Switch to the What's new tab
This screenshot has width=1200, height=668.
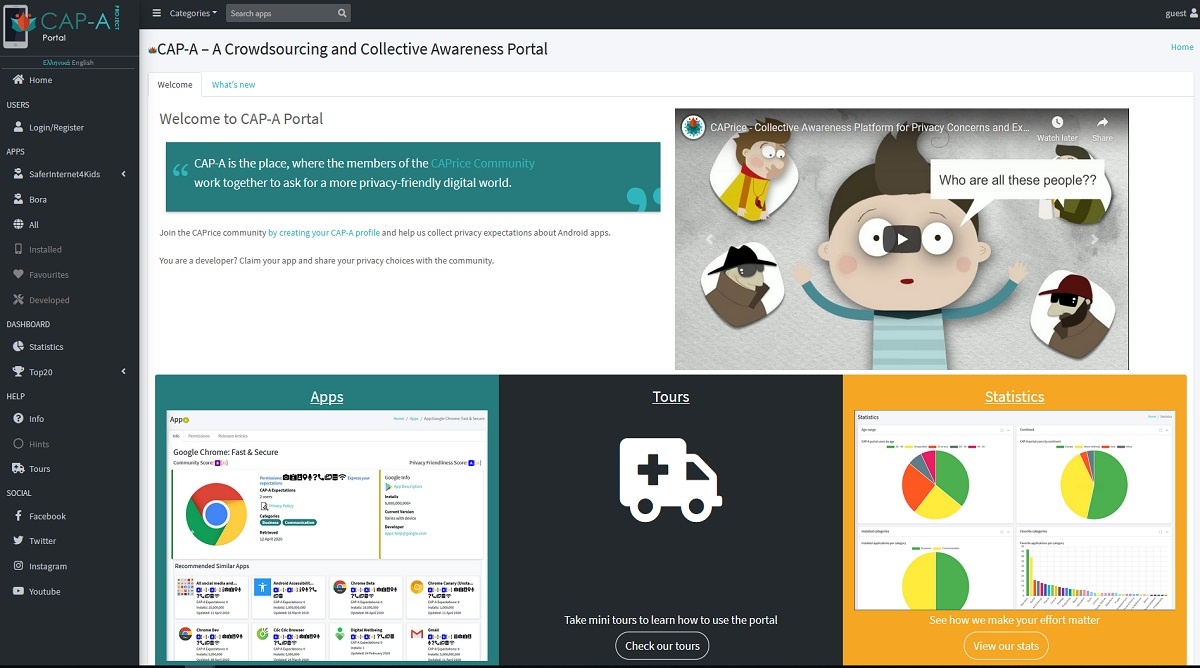click(x=233, y=85)
